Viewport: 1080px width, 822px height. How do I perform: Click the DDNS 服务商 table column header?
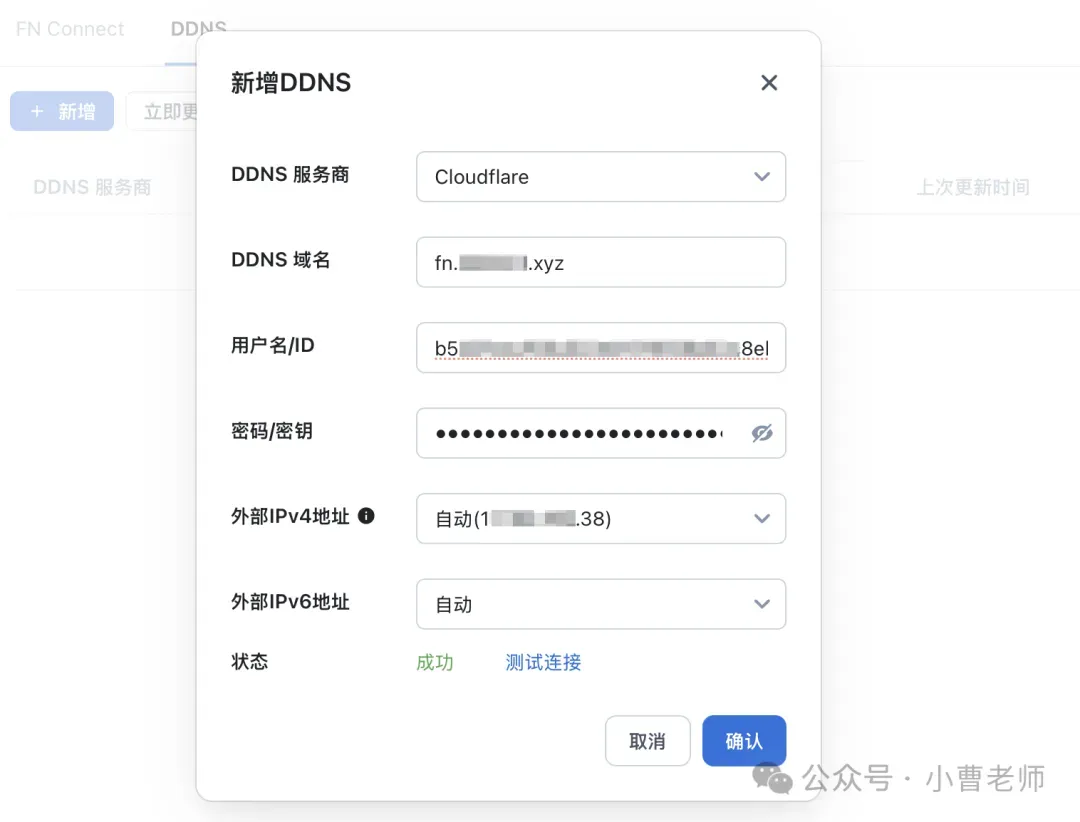92,187
